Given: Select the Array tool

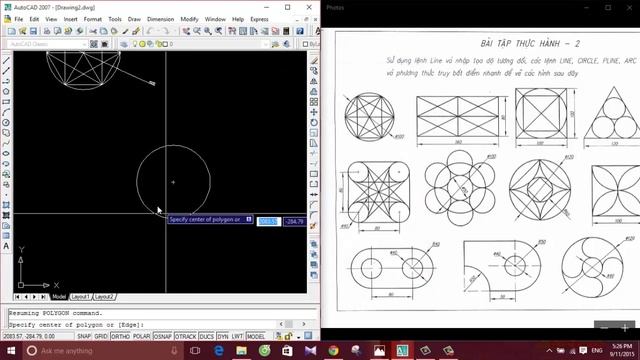Looking at the screenshot, I should (x=313, y=102).
